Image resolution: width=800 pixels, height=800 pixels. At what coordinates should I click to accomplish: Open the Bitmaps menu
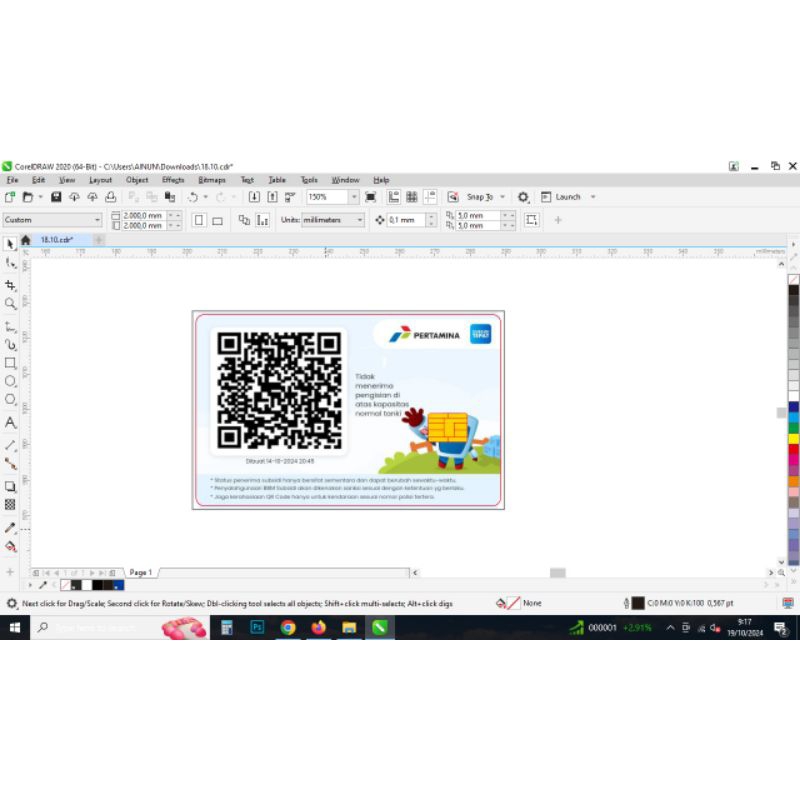[212, 180]
